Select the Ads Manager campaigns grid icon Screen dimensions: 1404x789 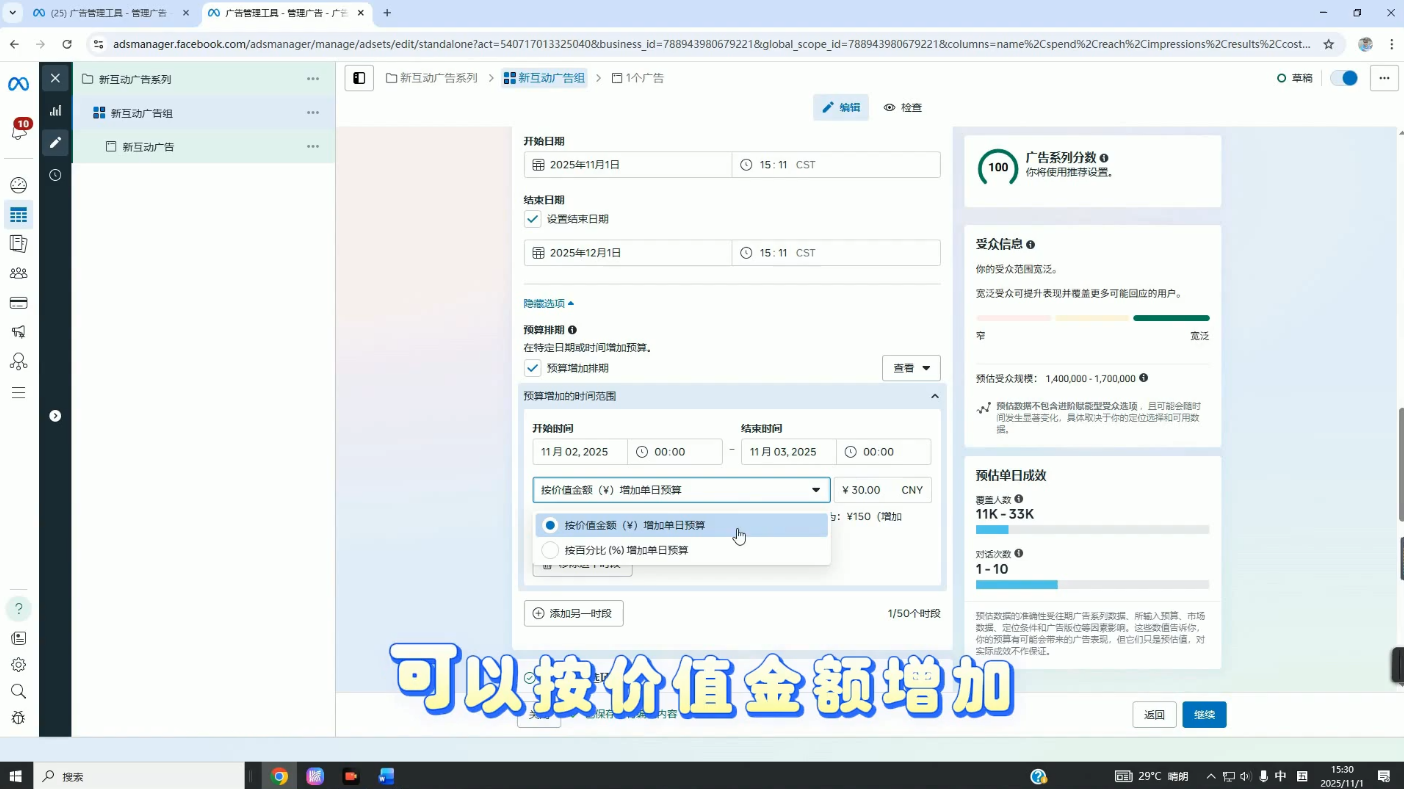[20, 214]
